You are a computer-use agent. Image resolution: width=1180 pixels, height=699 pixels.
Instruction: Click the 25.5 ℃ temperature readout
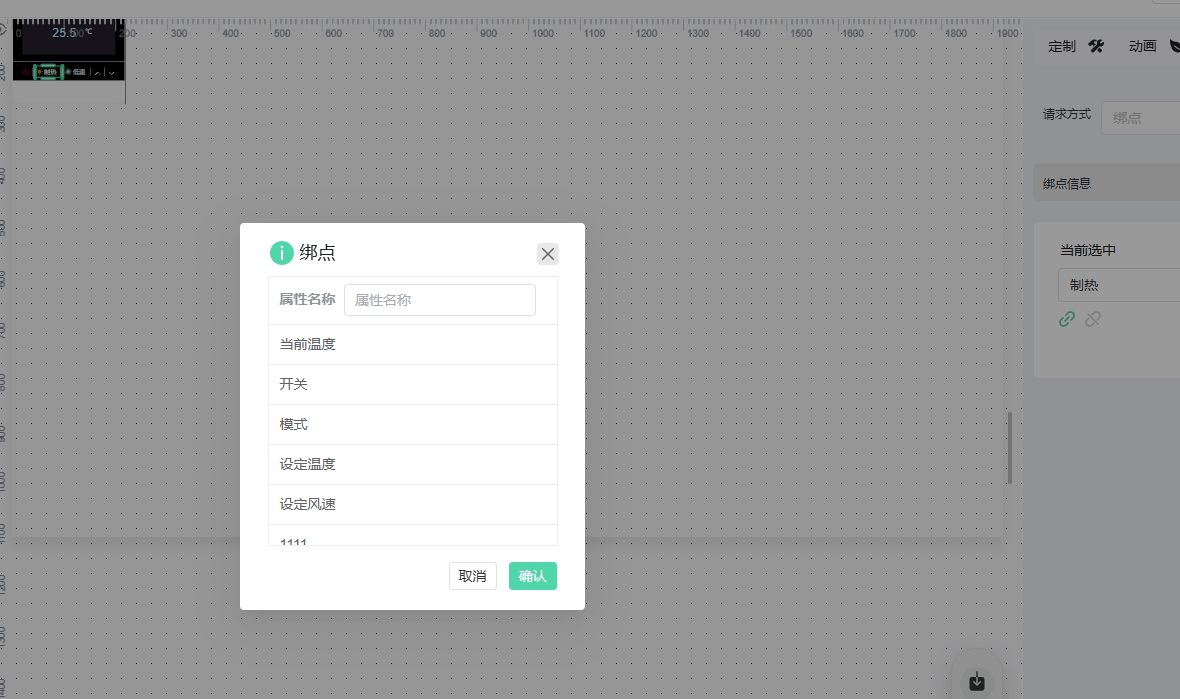click(71, 33)
